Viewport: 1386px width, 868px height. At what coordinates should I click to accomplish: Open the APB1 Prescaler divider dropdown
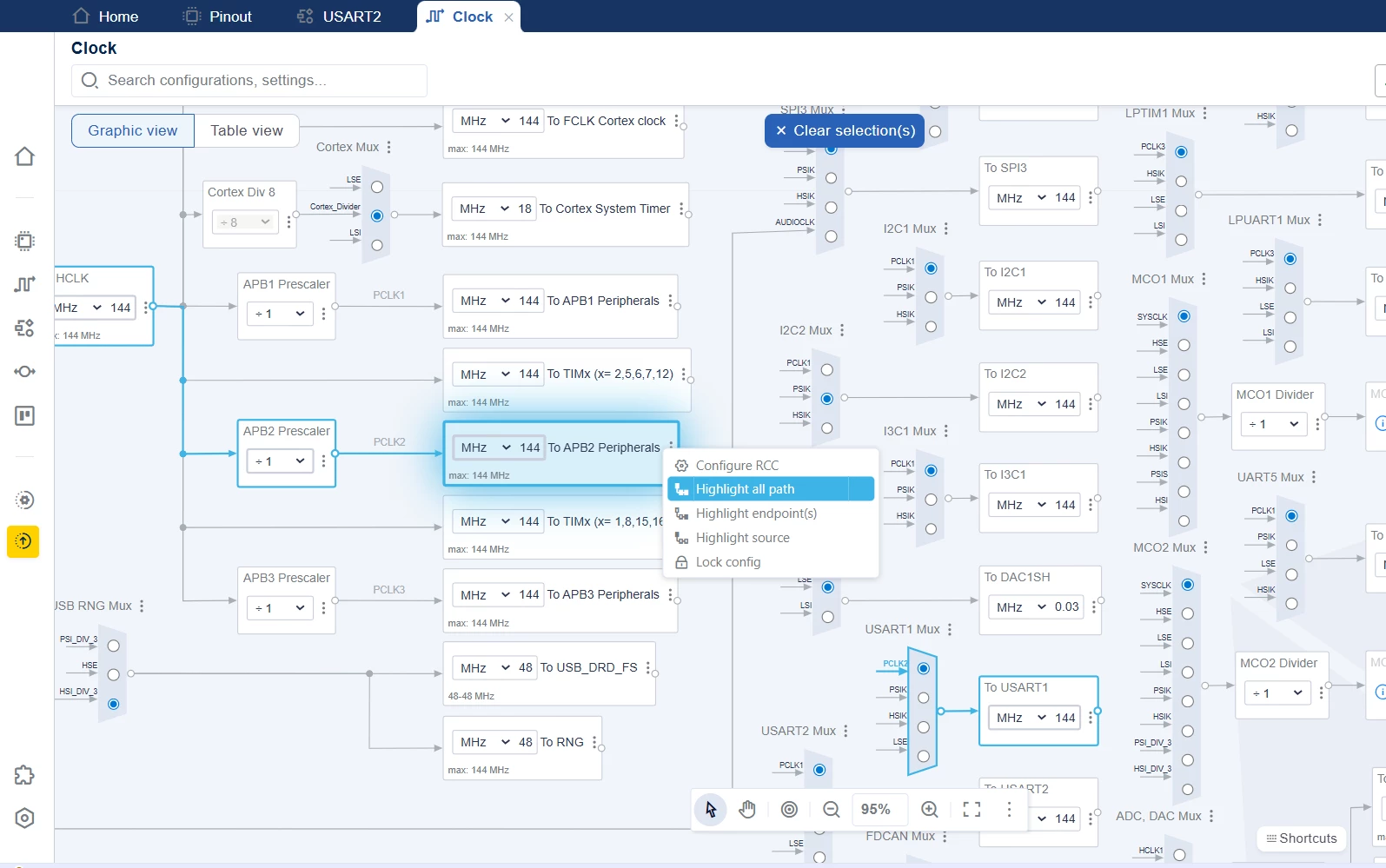tap(280, 314)
